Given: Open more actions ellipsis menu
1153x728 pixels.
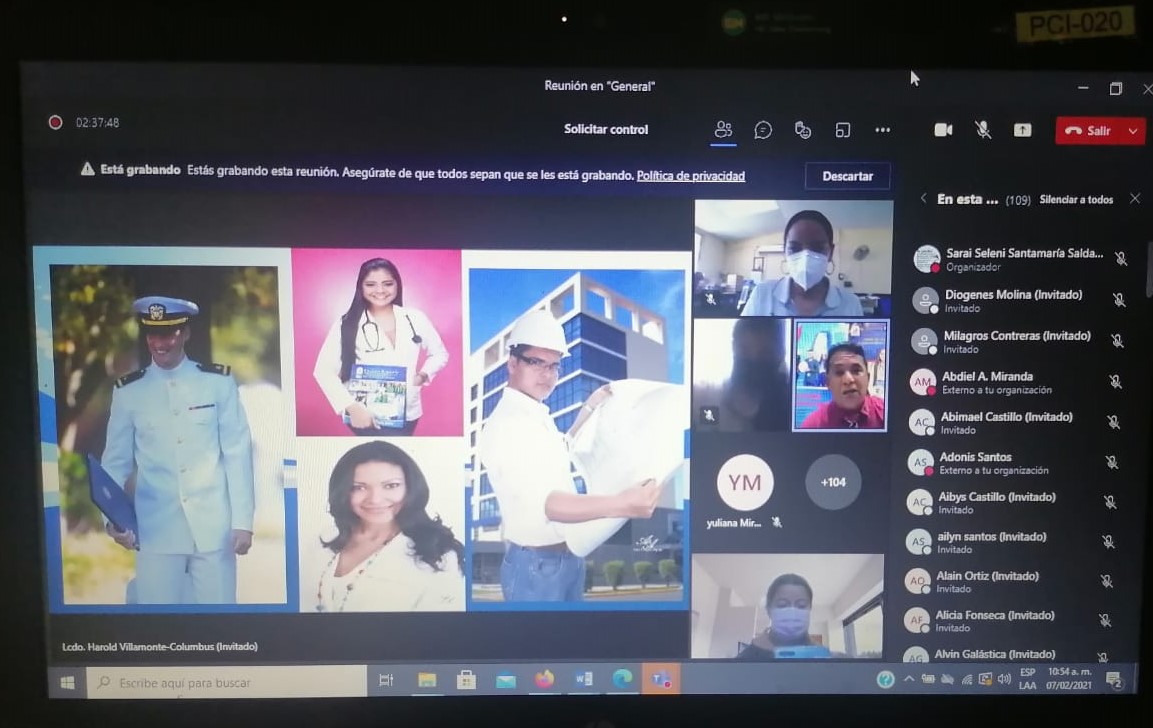Looking at the screenshot, I should [x=882, y=130].
